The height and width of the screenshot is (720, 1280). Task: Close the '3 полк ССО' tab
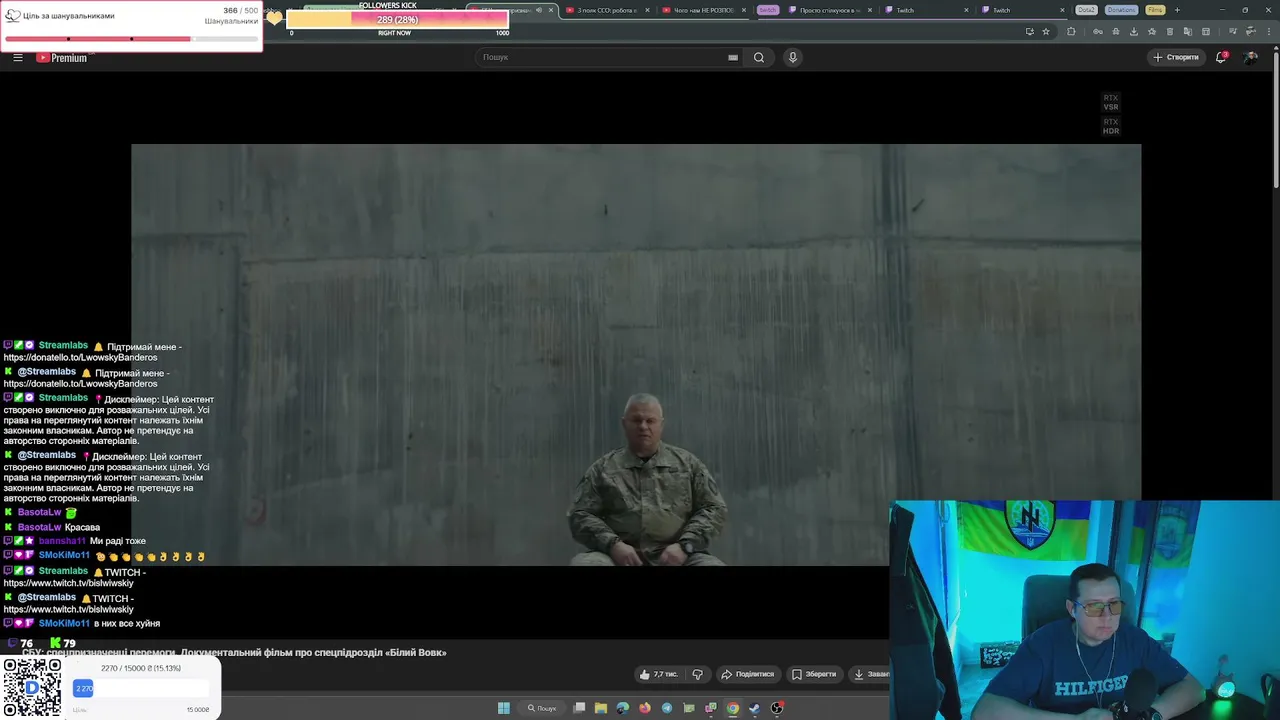[647, 10]
